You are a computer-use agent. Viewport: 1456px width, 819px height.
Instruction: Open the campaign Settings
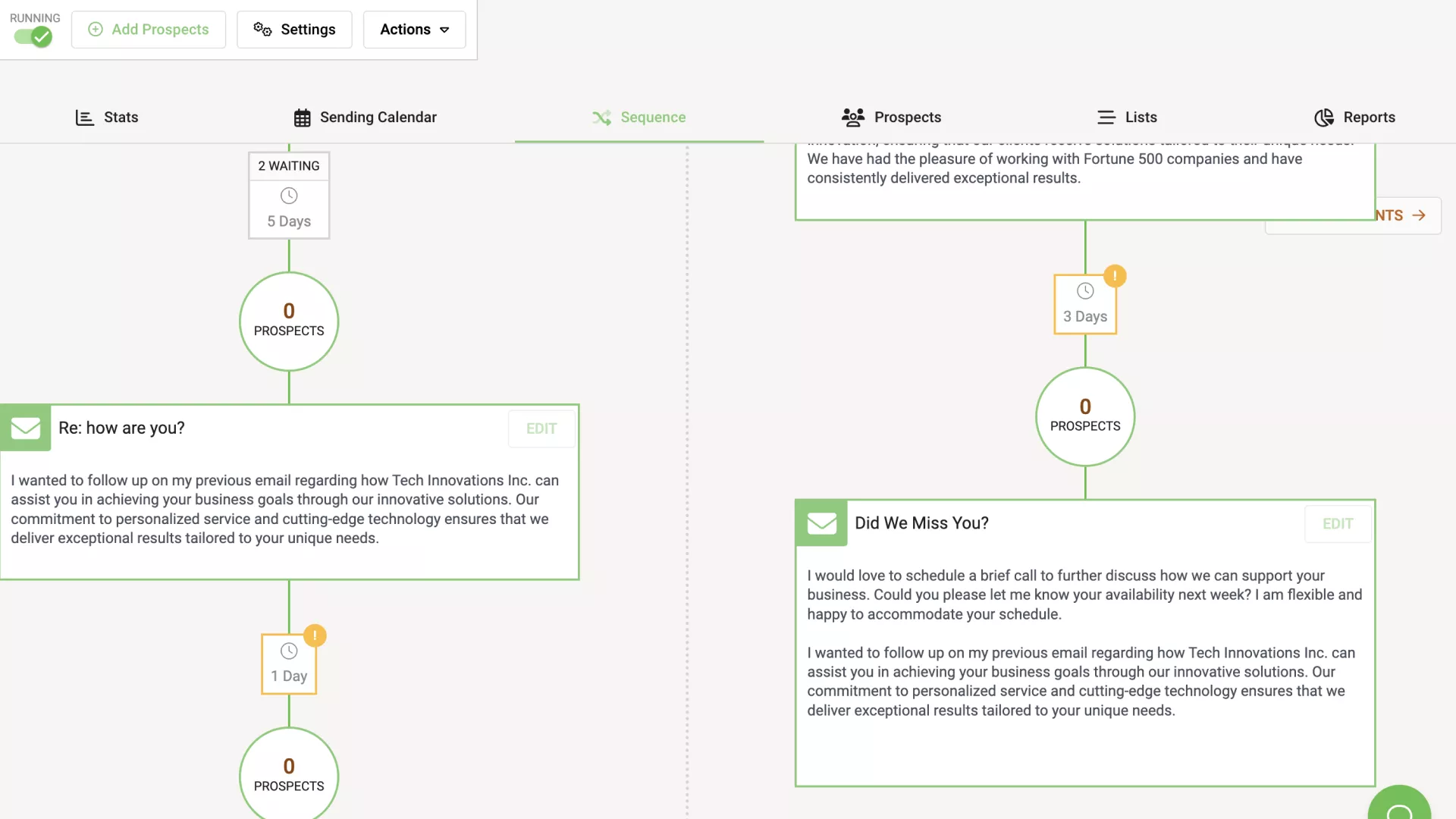[x=294, y=30]
